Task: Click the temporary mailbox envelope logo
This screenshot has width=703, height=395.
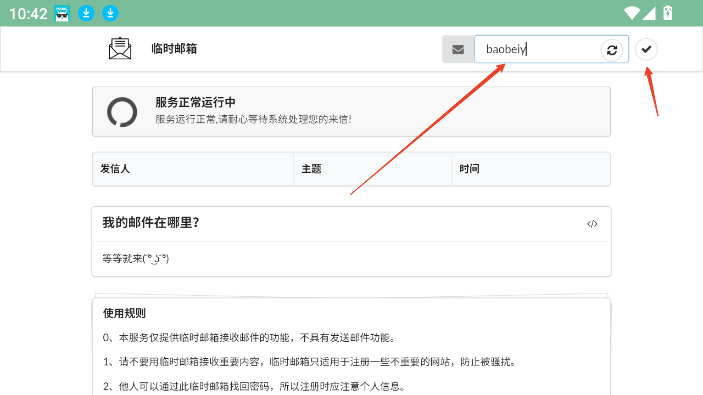Action: coord(120,48)
